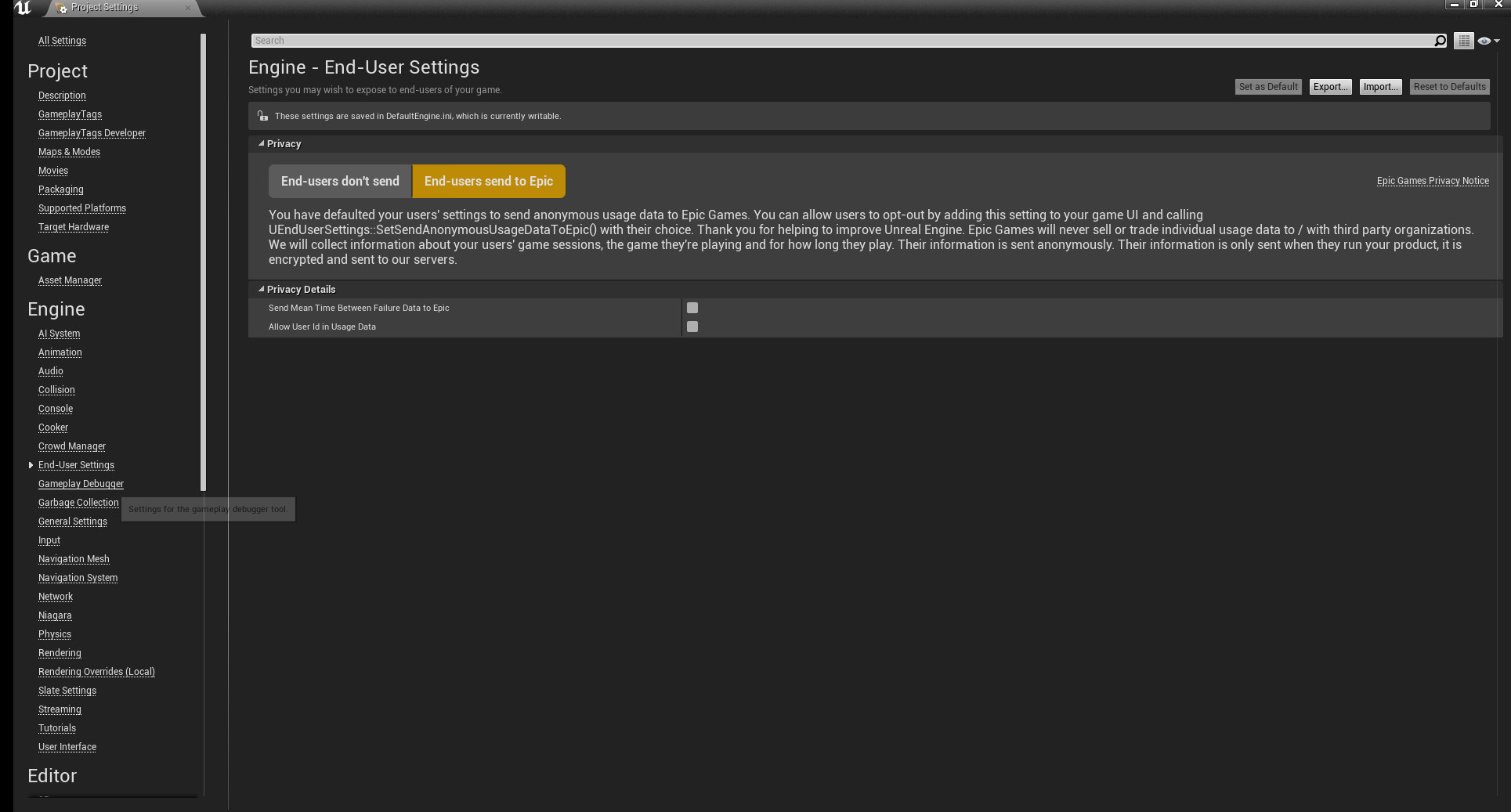Open General Settings page
Viewport: 1511px width, 812px height.
(x=73, y=521)
